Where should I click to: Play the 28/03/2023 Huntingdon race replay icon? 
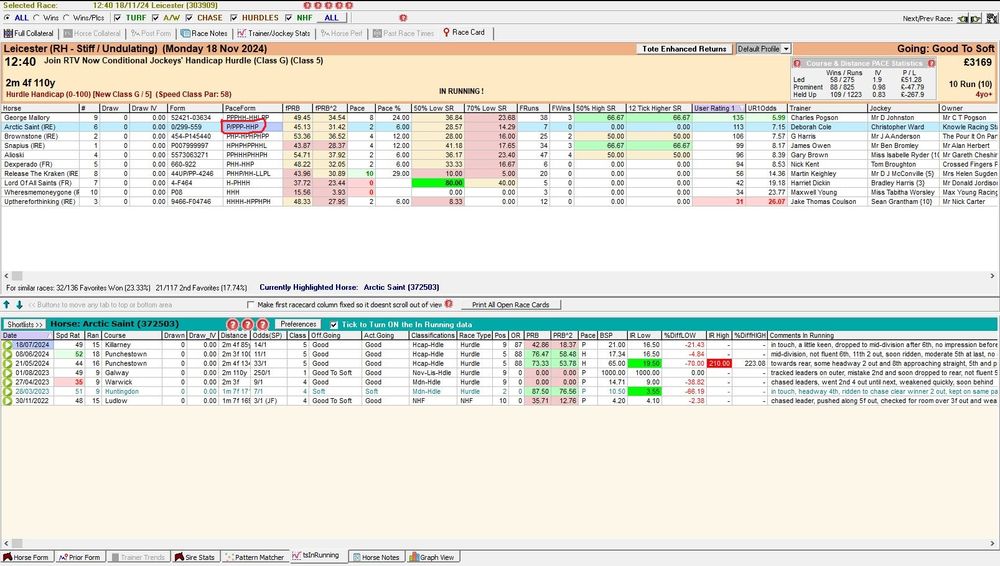pyautogui.click(x=8, y=392)
